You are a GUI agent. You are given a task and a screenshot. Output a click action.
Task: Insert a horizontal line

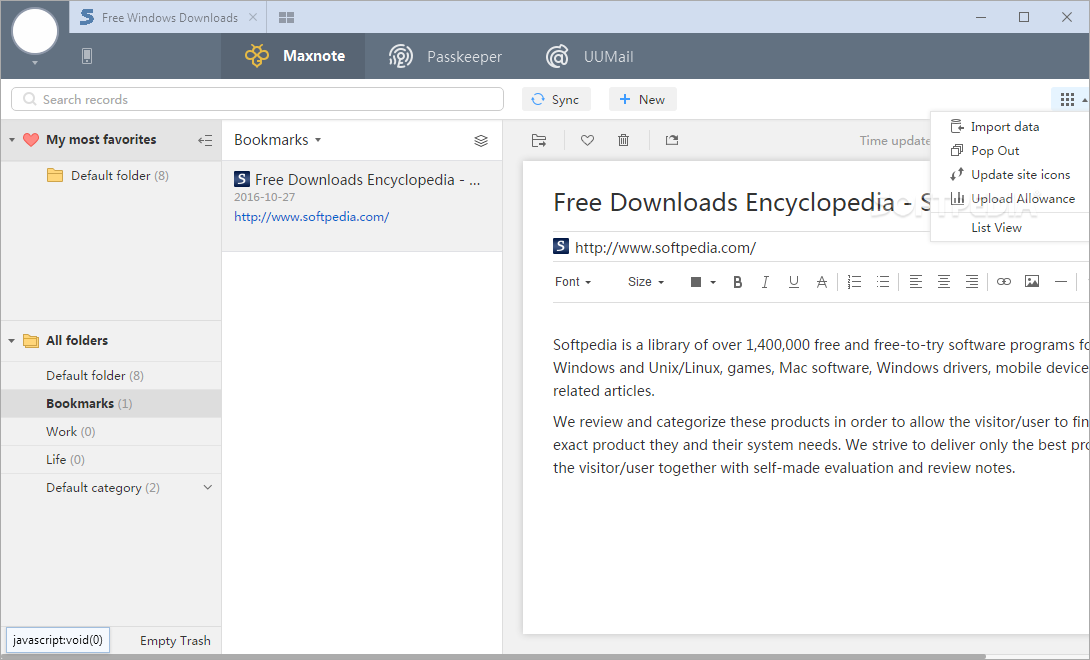[x=1061, y=282]
